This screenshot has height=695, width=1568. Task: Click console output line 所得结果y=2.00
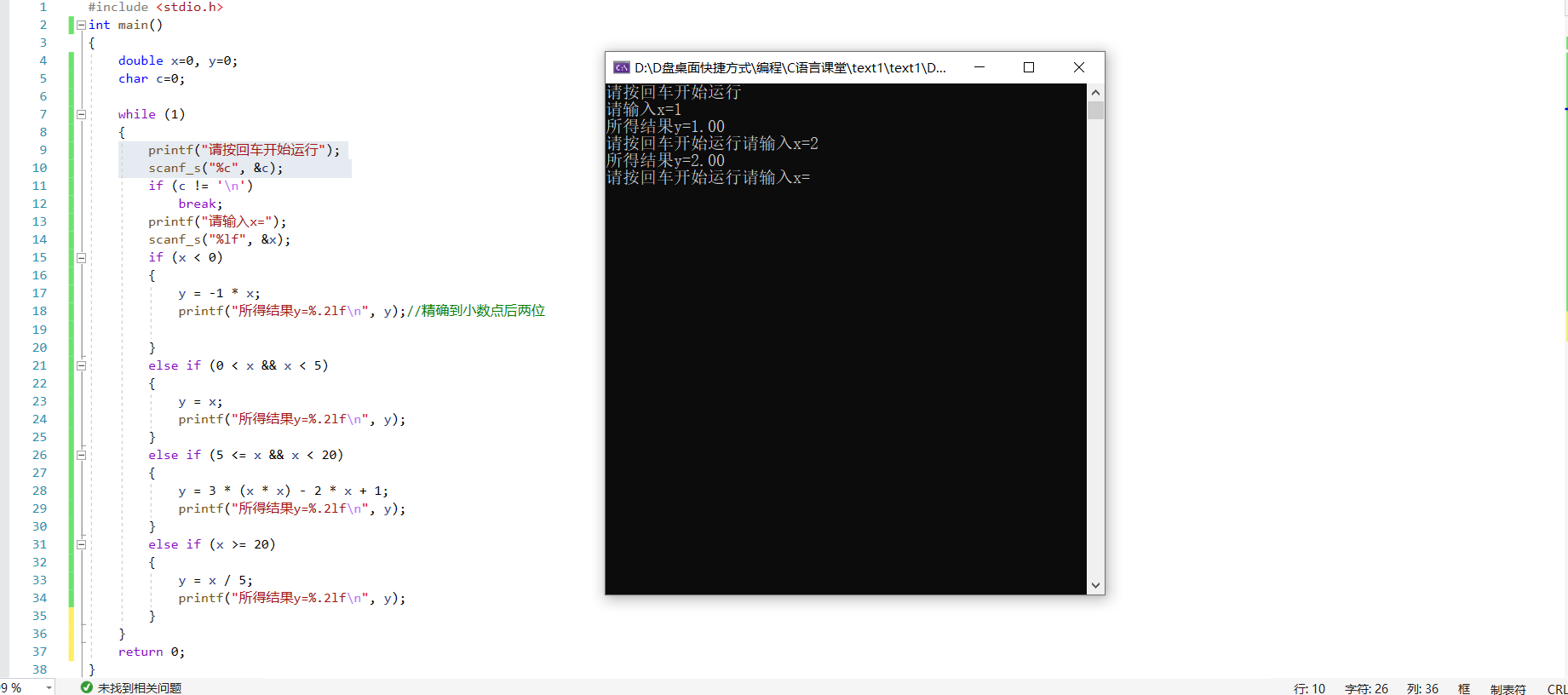(665, 160)
